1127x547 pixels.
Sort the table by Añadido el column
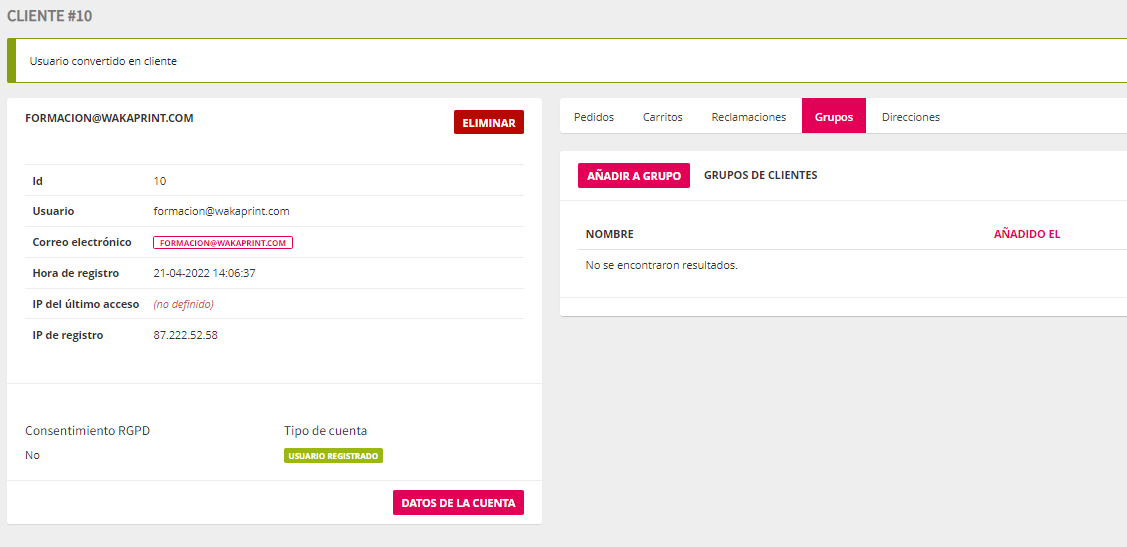1026,234
